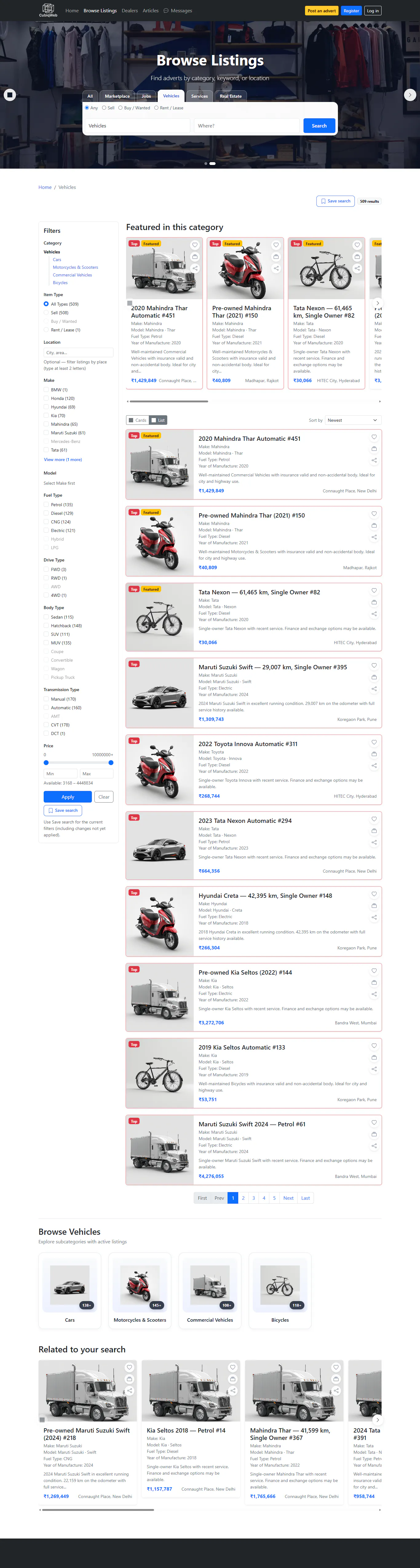The height and width of the screenshot is (1568, 420).
Task: Favorite the featured Pre-owned Mahindra Thar #150 card
Action: pos(276,245)
